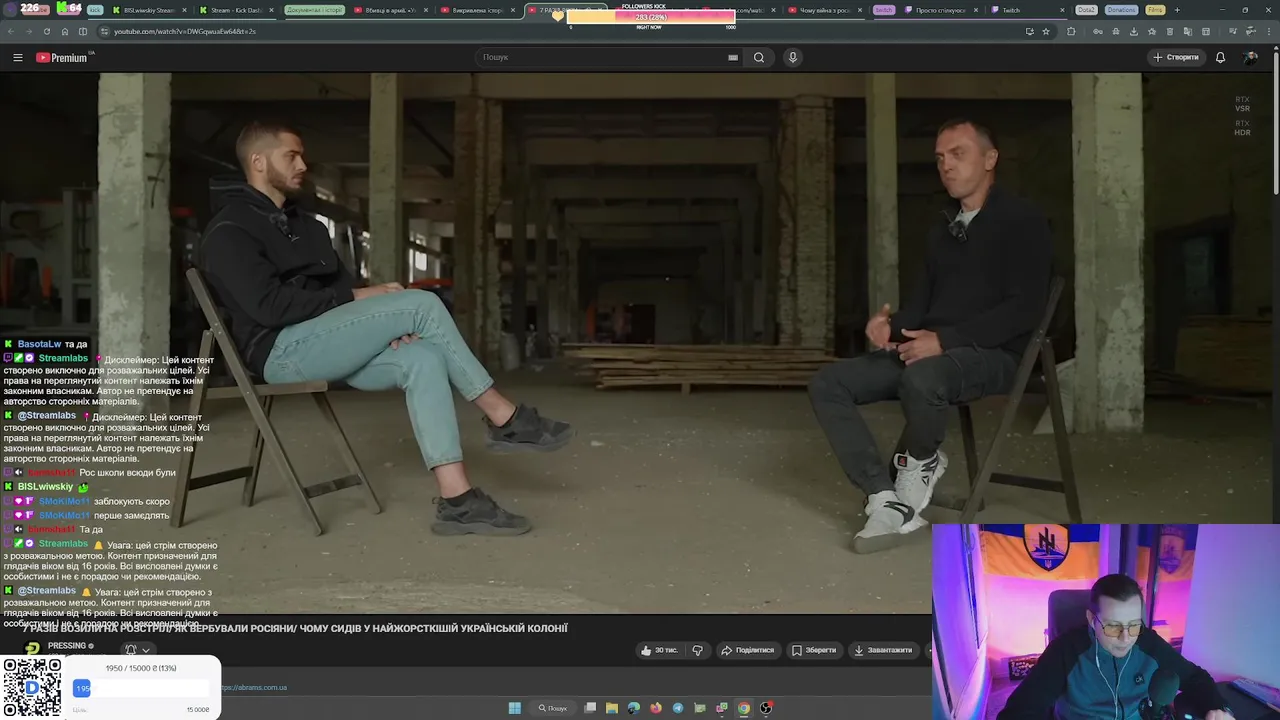Viewport: 1280px width, 720px height.
Task: Open Task View on the taskbar
Action: (x=590, y=708)
